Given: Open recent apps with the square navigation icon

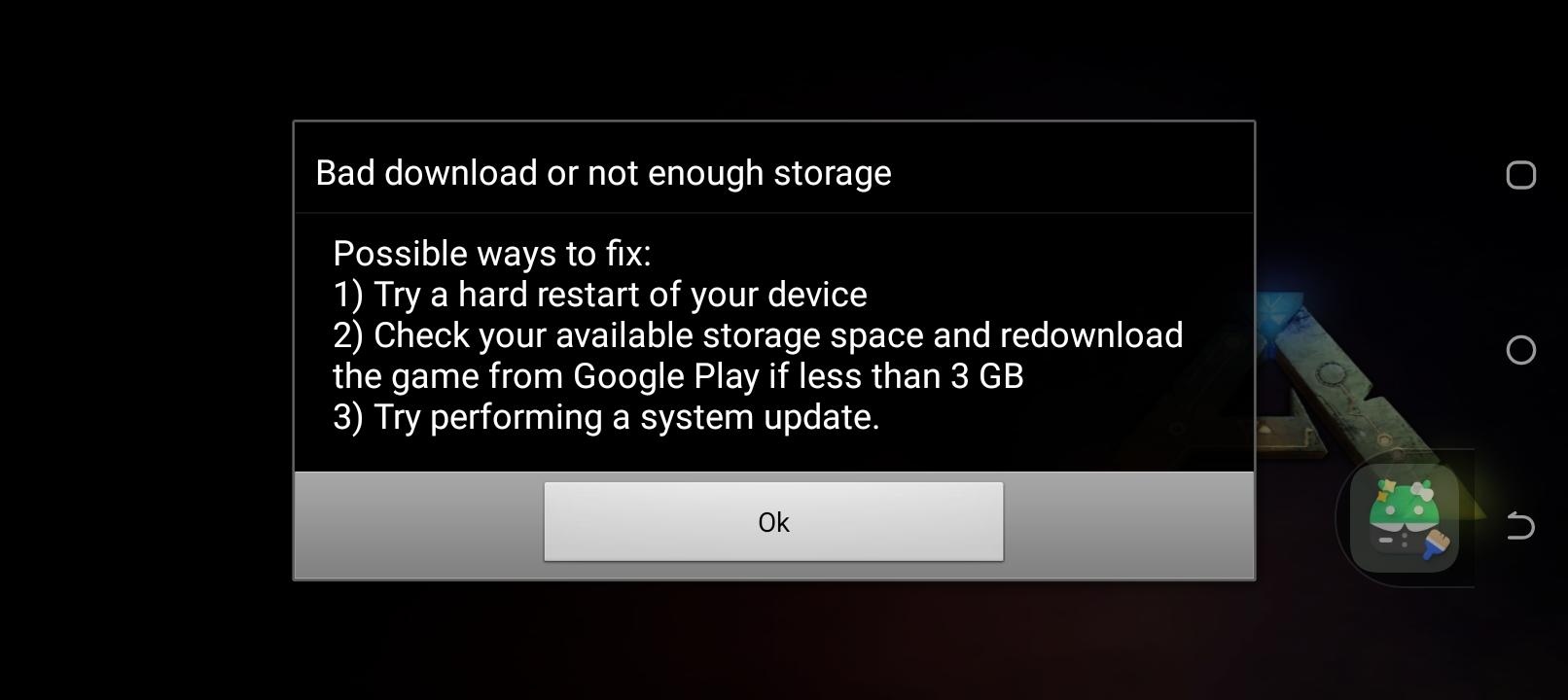Looking at the screenshot, I should coord(1520,175).
